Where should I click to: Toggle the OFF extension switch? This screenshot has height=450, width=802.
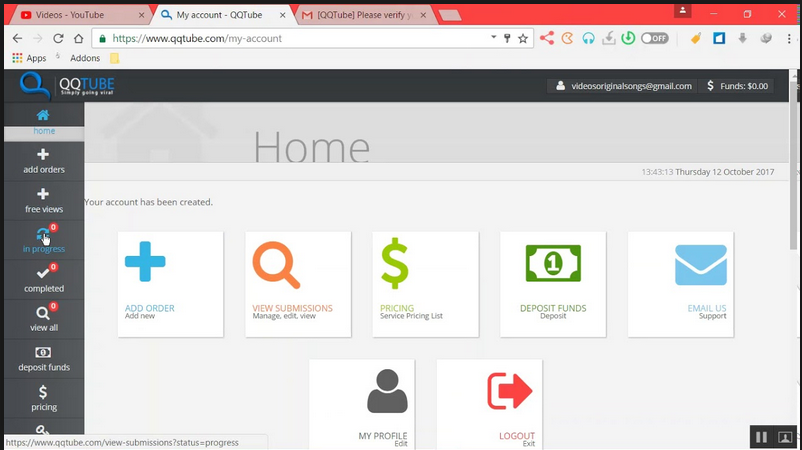(655, 38)
